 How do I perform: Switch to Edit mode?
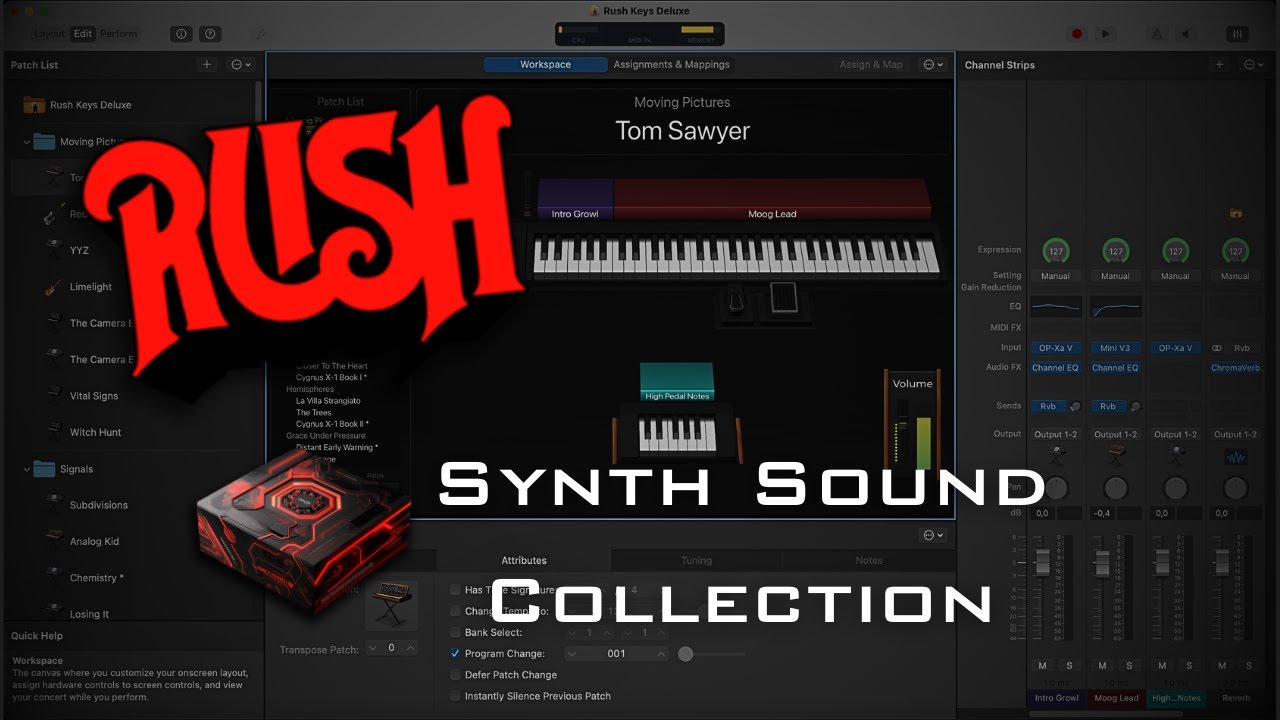click(x=83, y=33)
